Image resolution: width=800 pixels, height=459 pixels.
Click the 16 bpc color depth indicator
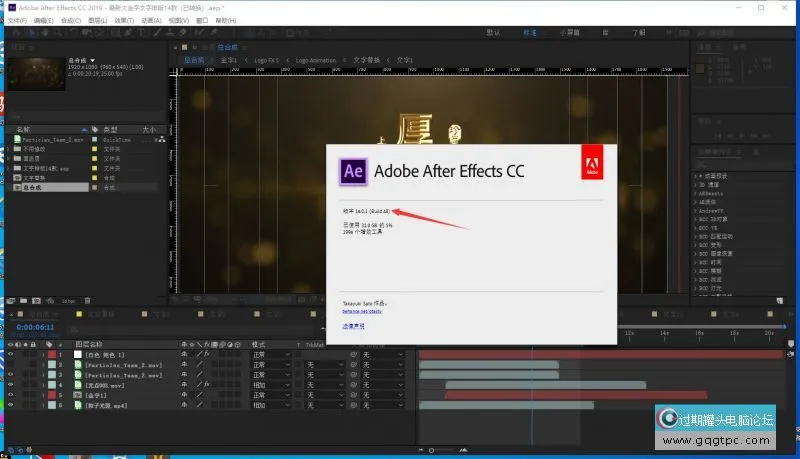[x=68, y=301]
